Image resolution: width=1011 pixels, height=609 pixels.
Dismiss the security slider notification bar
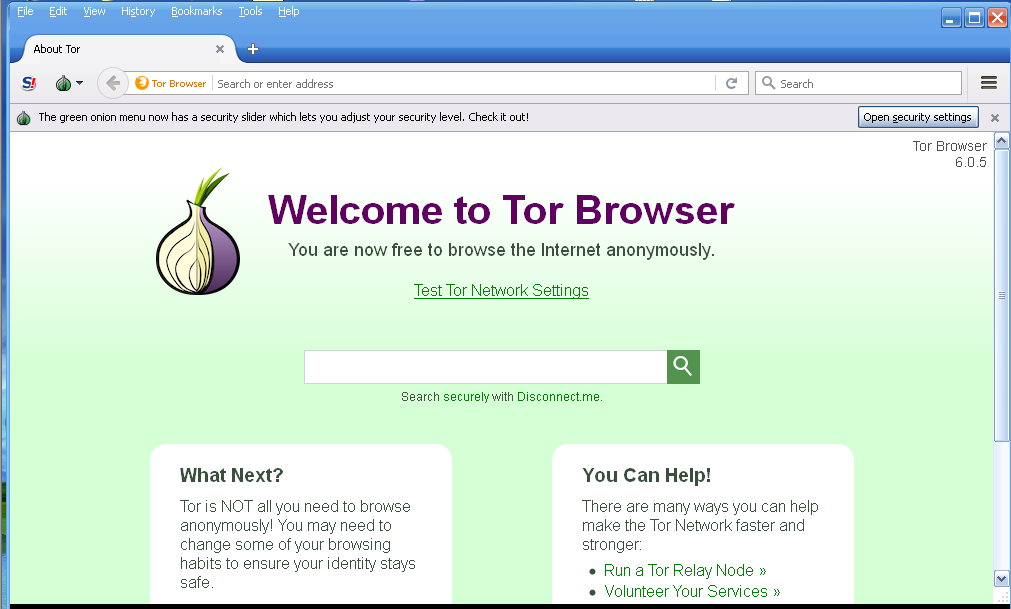pos(995,118)
